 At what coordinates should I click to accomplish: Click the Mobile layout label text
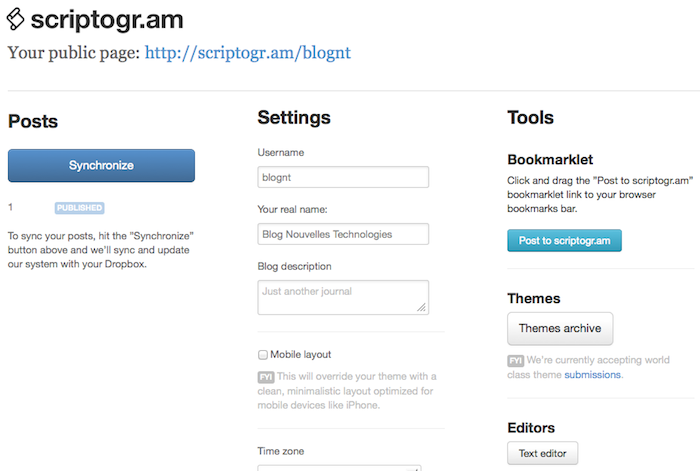[x=300, y=355]
